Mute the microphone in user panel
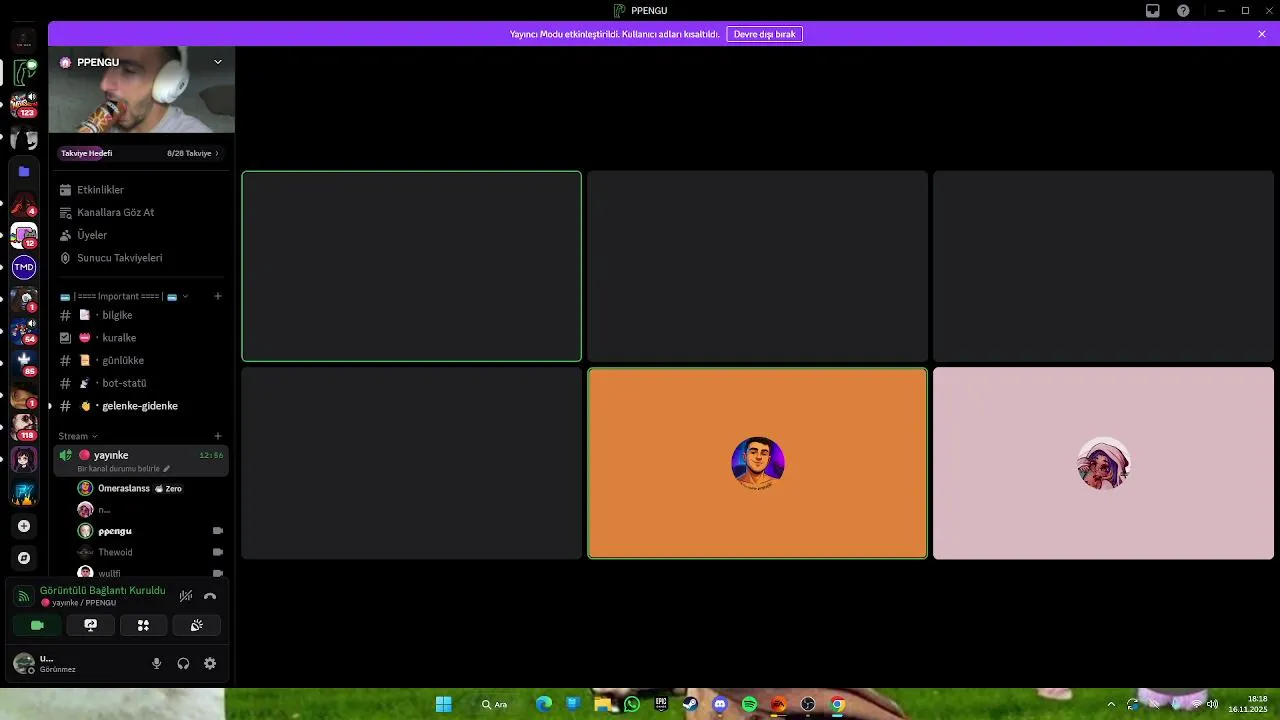The image size is (1280, 720). pyautogui.click(x=156, y=663)
